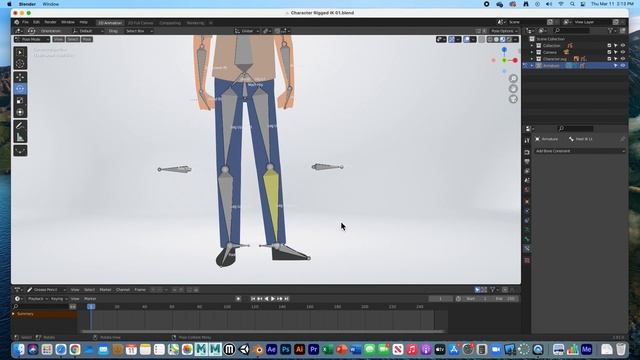Jump to the timeline start frame
640x360 pixels.
253,299
